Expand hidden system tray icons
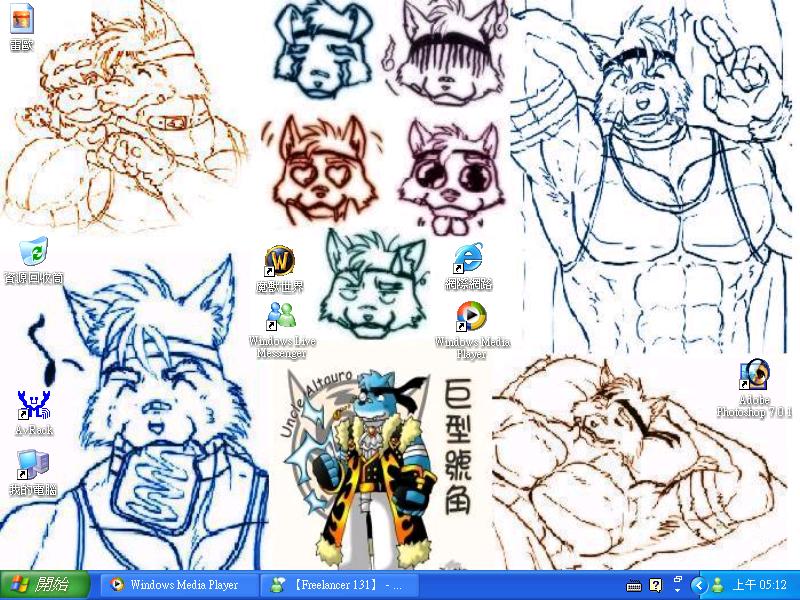The image size is (800, 600). (699, 585)
